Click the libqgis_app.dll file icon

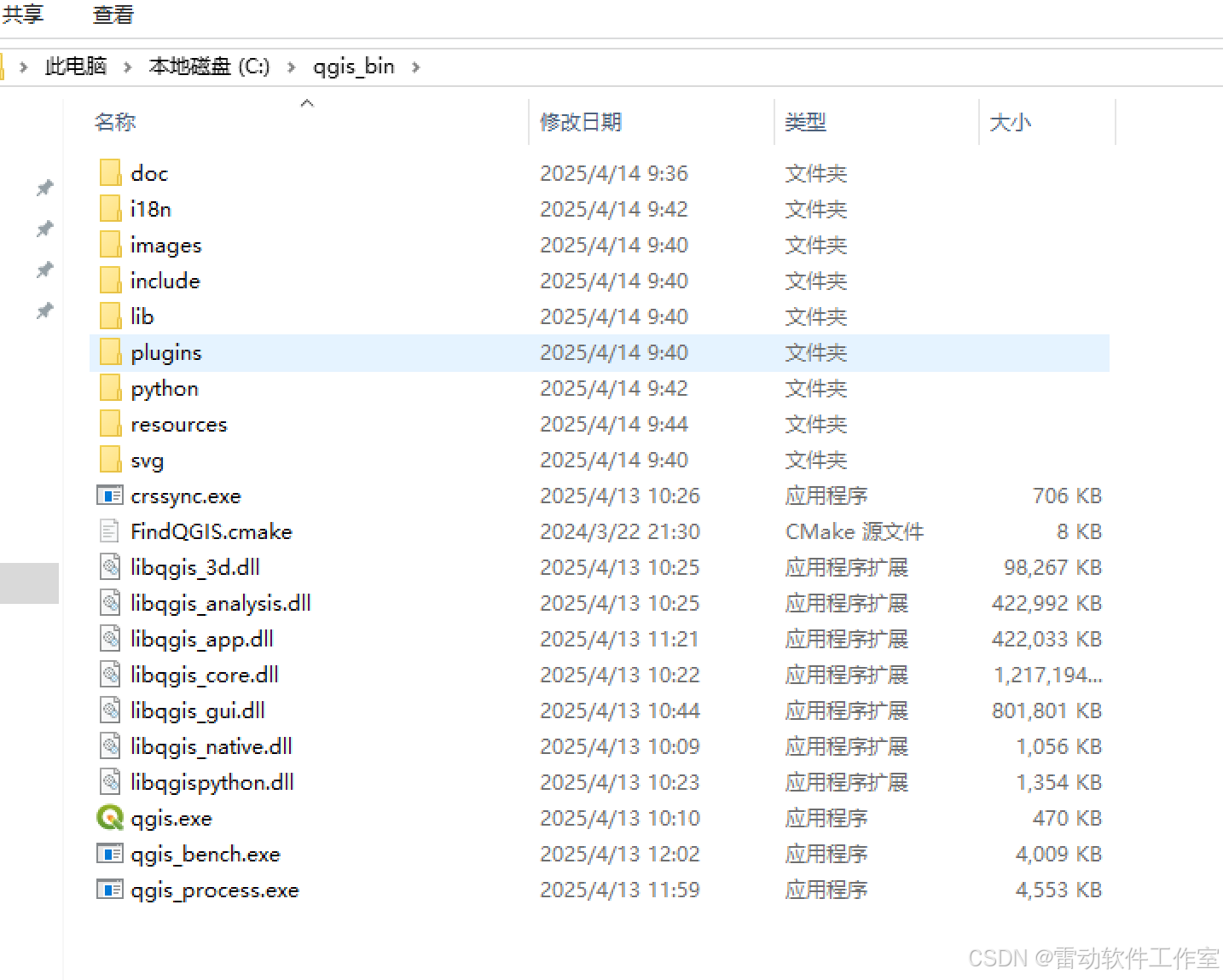(x=110, y=638)
